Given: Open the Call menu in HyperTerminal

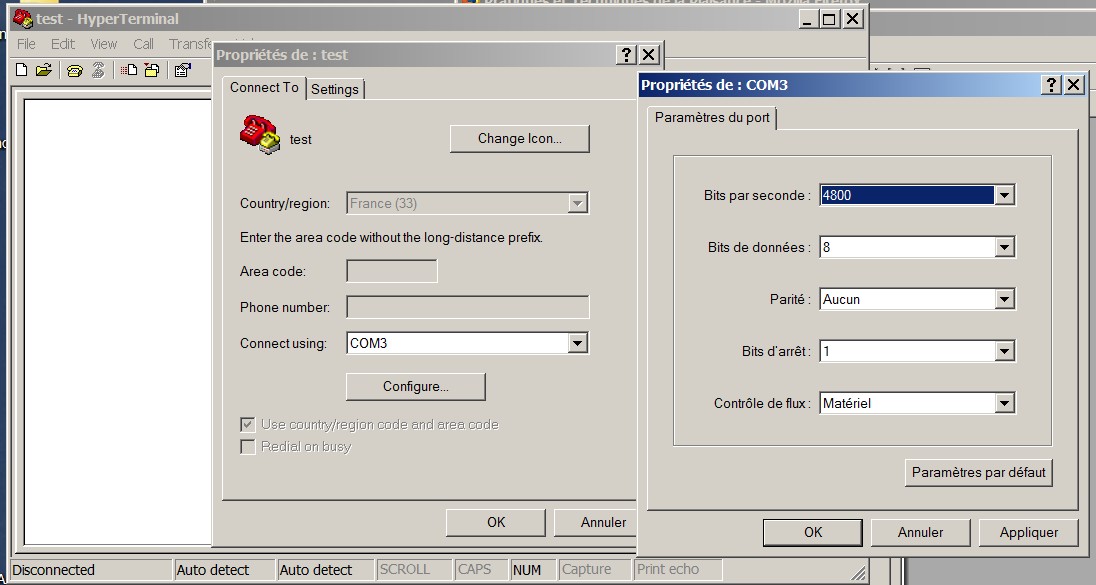Looking at the screenshot, I should point(143,44).
